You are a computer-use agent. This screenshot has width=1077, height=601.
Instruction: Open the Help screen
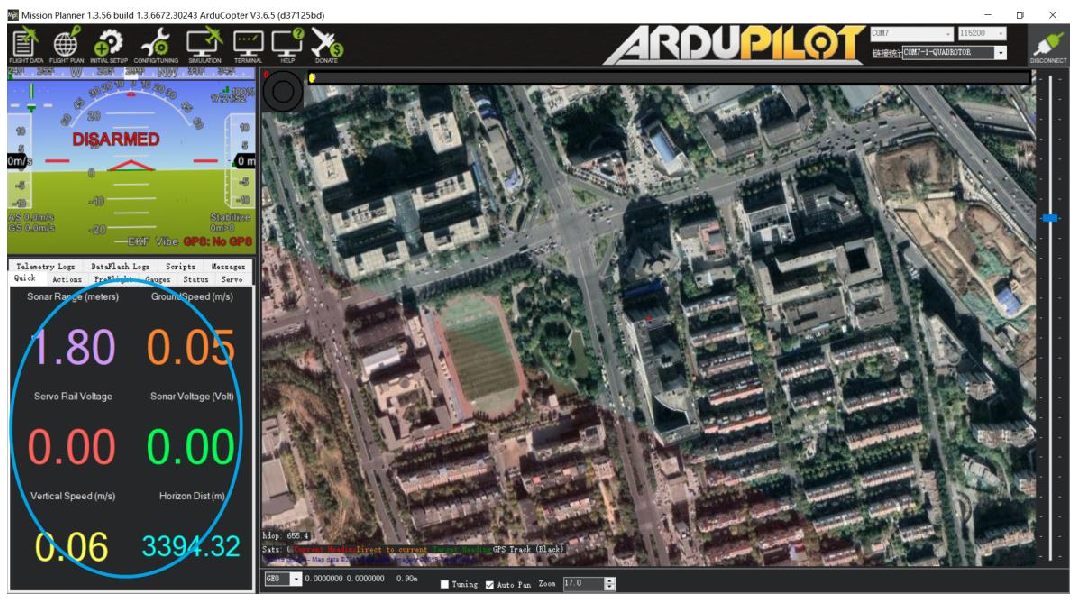287,45
